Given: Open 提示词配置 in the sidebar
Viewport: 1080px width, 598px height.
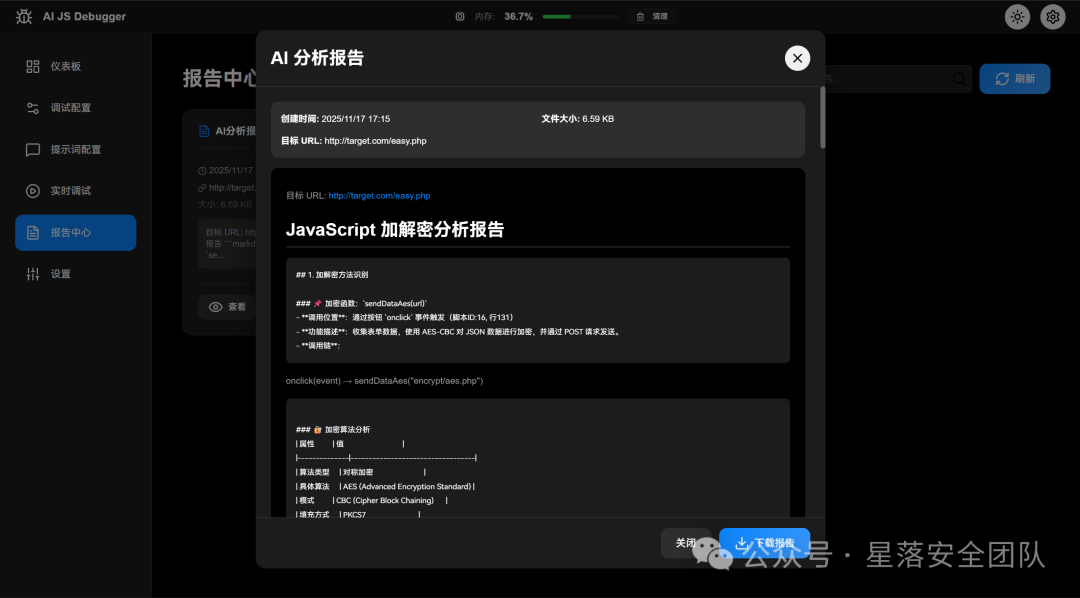Looking at the screenshot, I should pos(76,150).
